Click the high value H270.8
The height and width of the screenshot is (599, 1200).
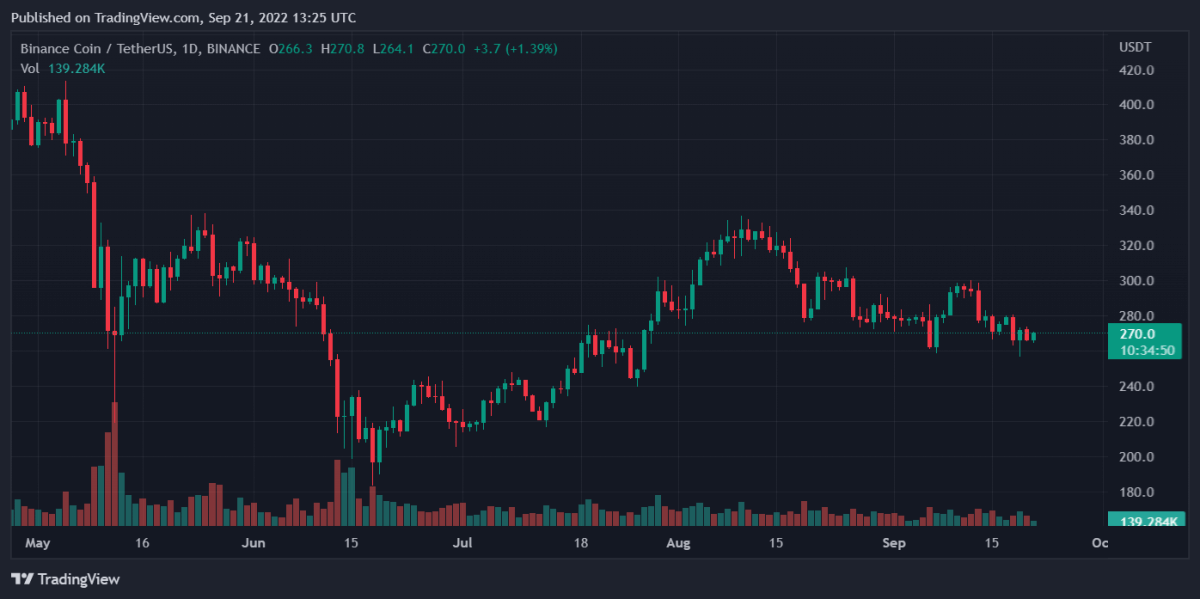(x=343, y=48)
